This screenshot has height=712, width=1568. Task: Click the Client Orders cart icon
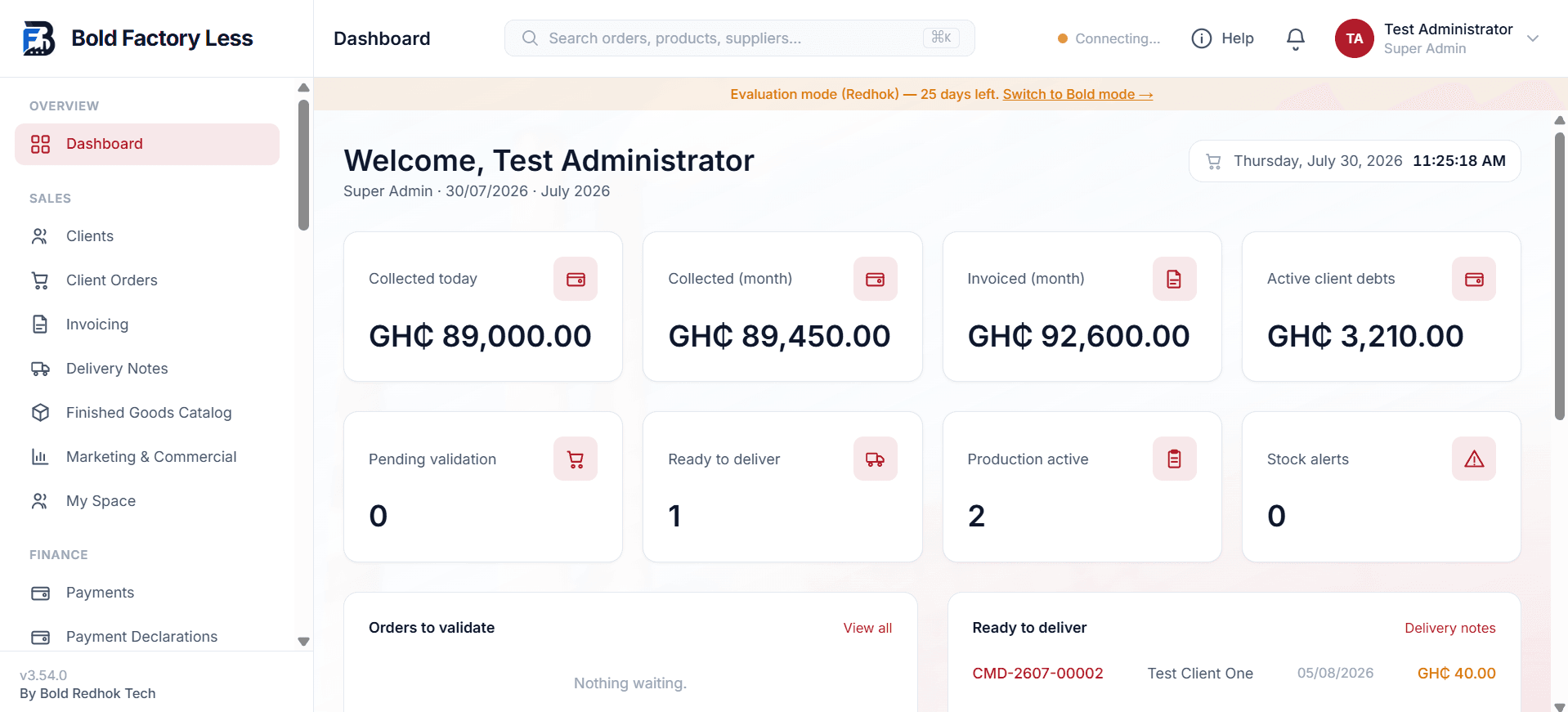coord(40,280)
